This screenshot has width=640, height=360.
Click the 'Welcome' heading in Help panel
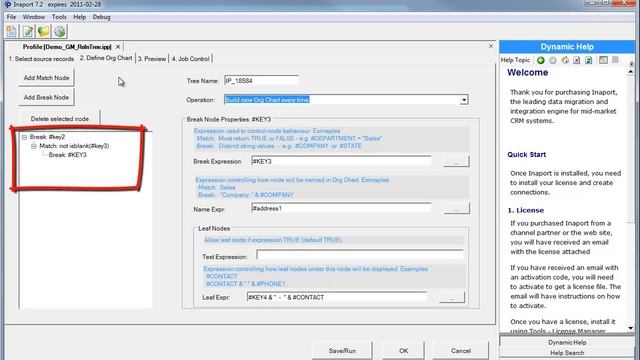(x=527, y=73)
